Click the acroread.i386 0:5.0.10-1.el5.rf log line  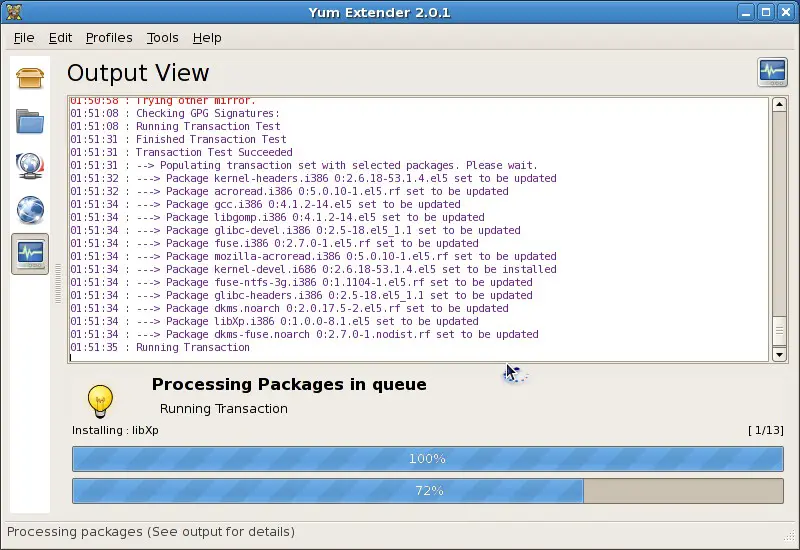289,191
